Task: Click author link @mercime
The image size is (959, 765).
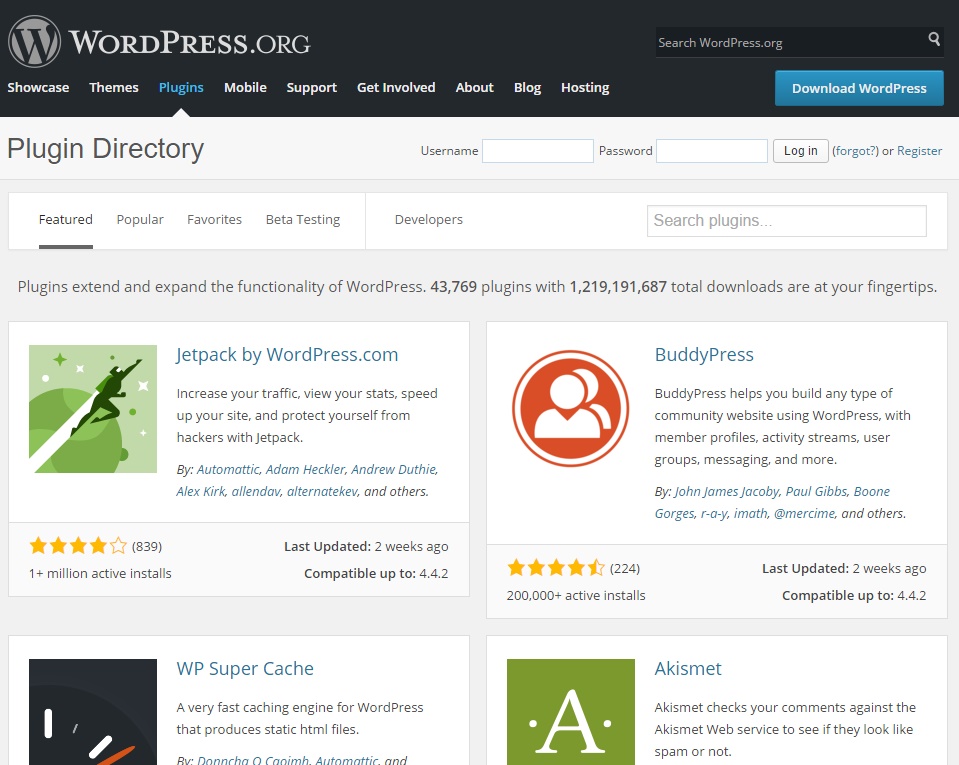Action: [804, 513]
